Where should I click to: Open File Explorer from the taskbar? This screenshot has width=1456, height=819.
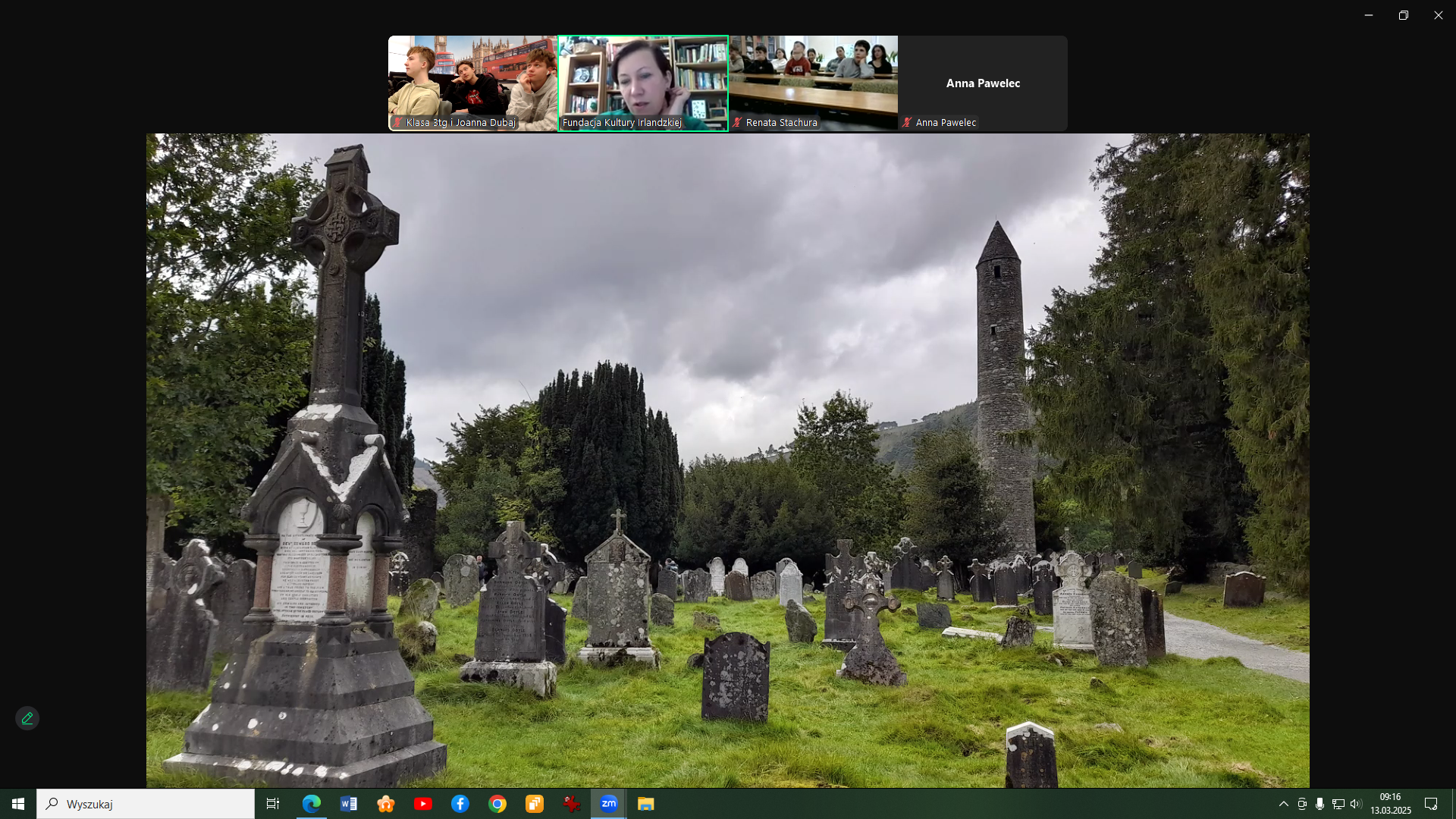point(645,804)
